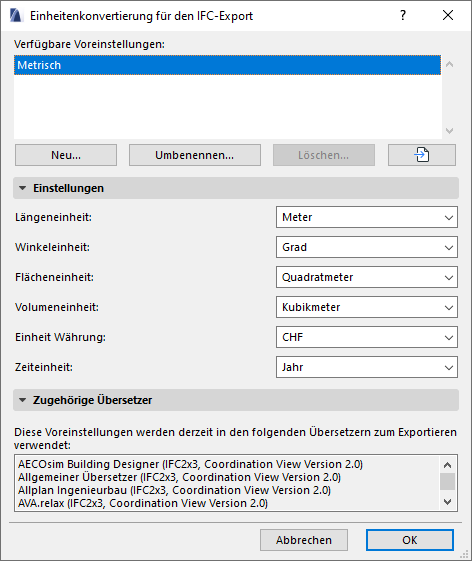472x561 pixels.
Task: Close the Einheitenkonvertierung dialog
Action: (448, 15)
